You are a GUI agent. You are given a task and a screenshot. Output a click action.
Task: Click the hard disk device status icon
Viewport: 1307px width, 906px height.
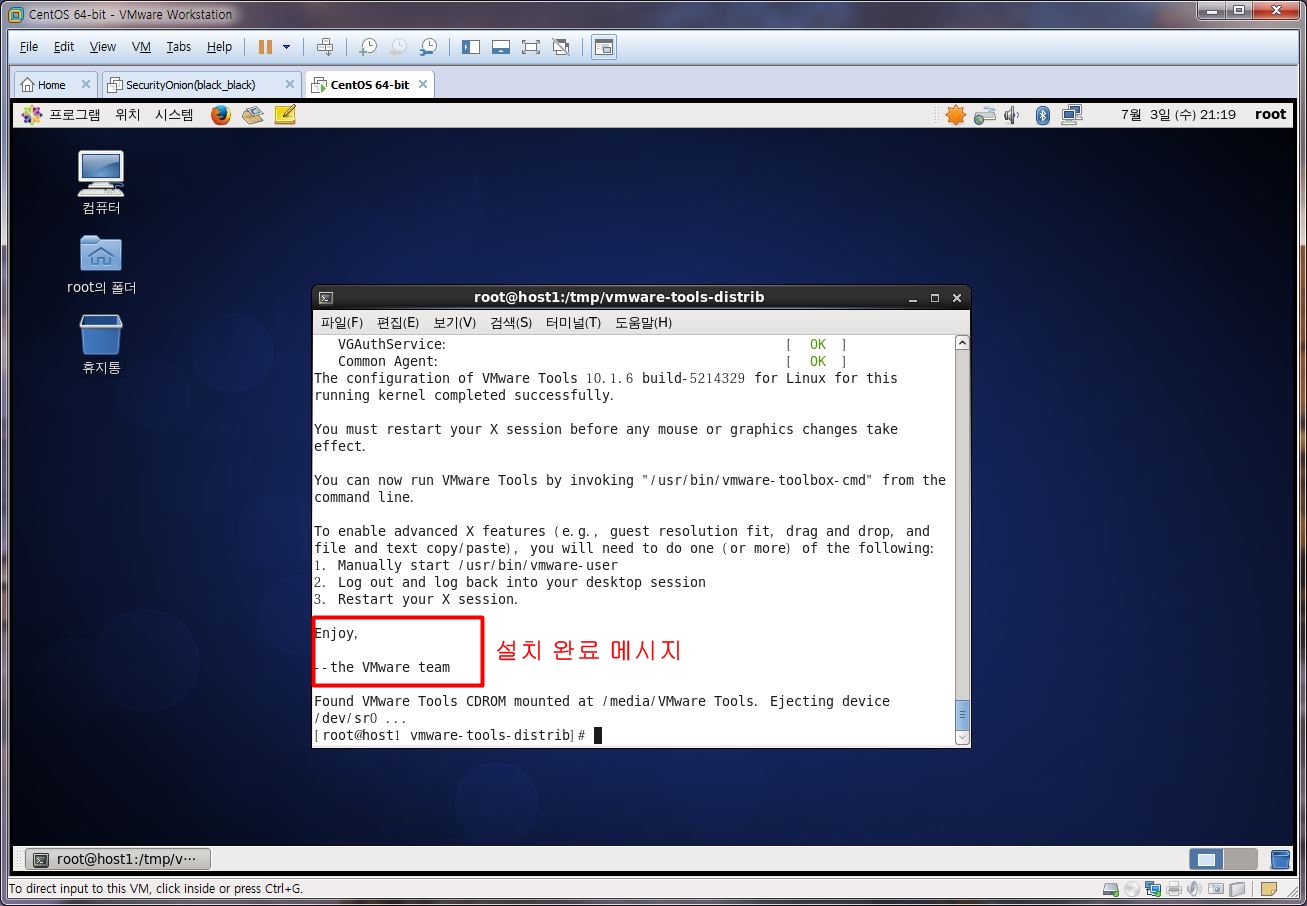coord(1111,888)
